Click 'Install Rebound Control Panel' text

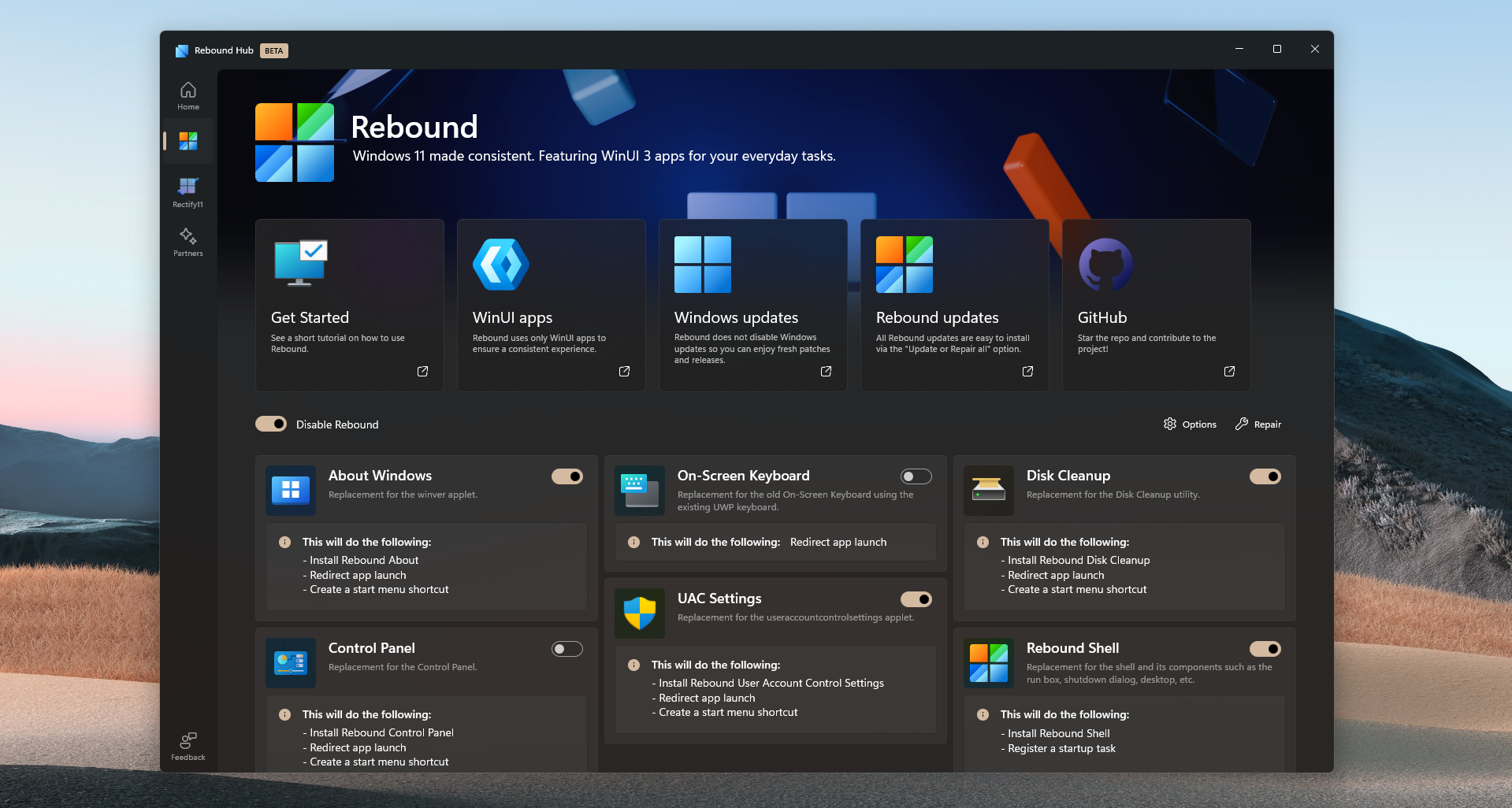(x=381, y=732)
